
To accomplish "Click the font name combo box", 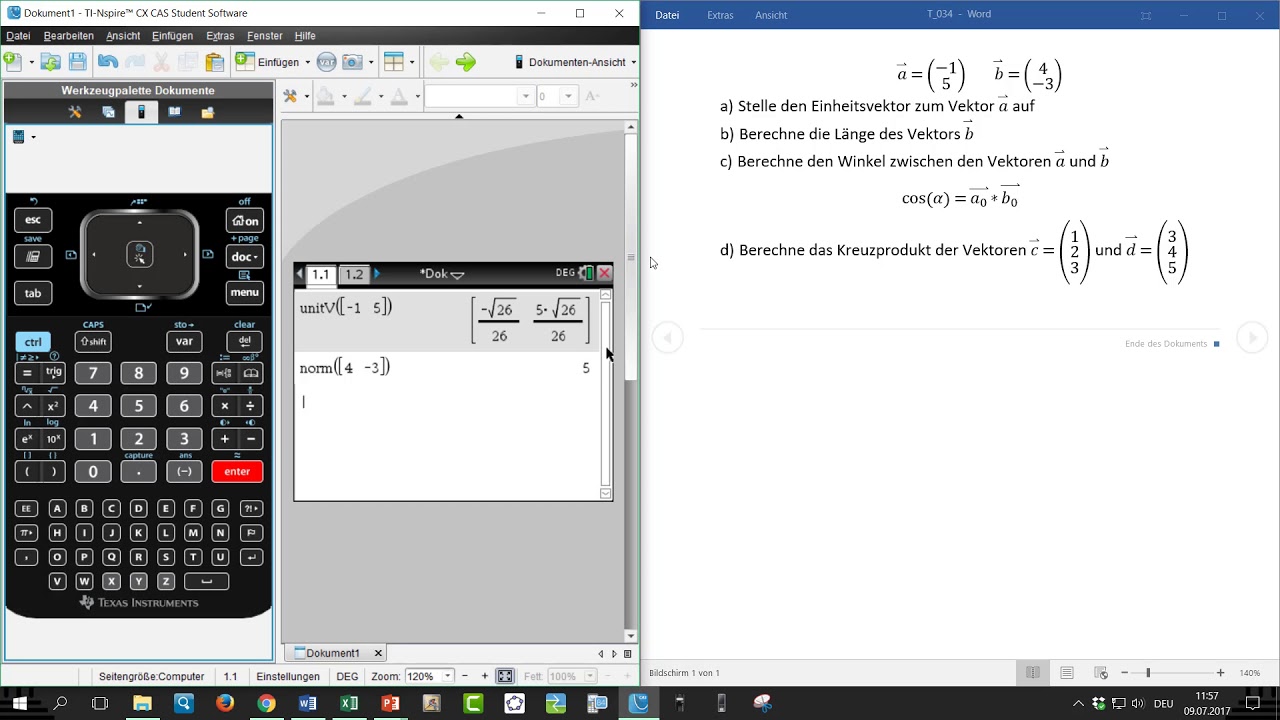I will (479, 96).
